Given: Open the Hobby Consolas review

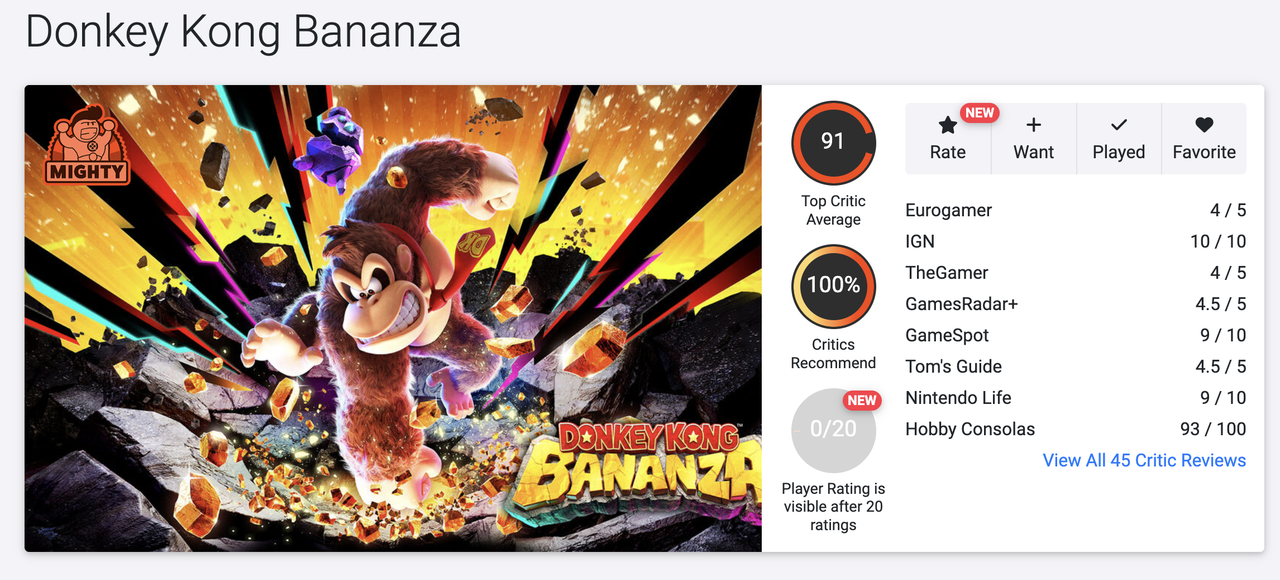Looking at the screenshot, I should coord(970,429).
